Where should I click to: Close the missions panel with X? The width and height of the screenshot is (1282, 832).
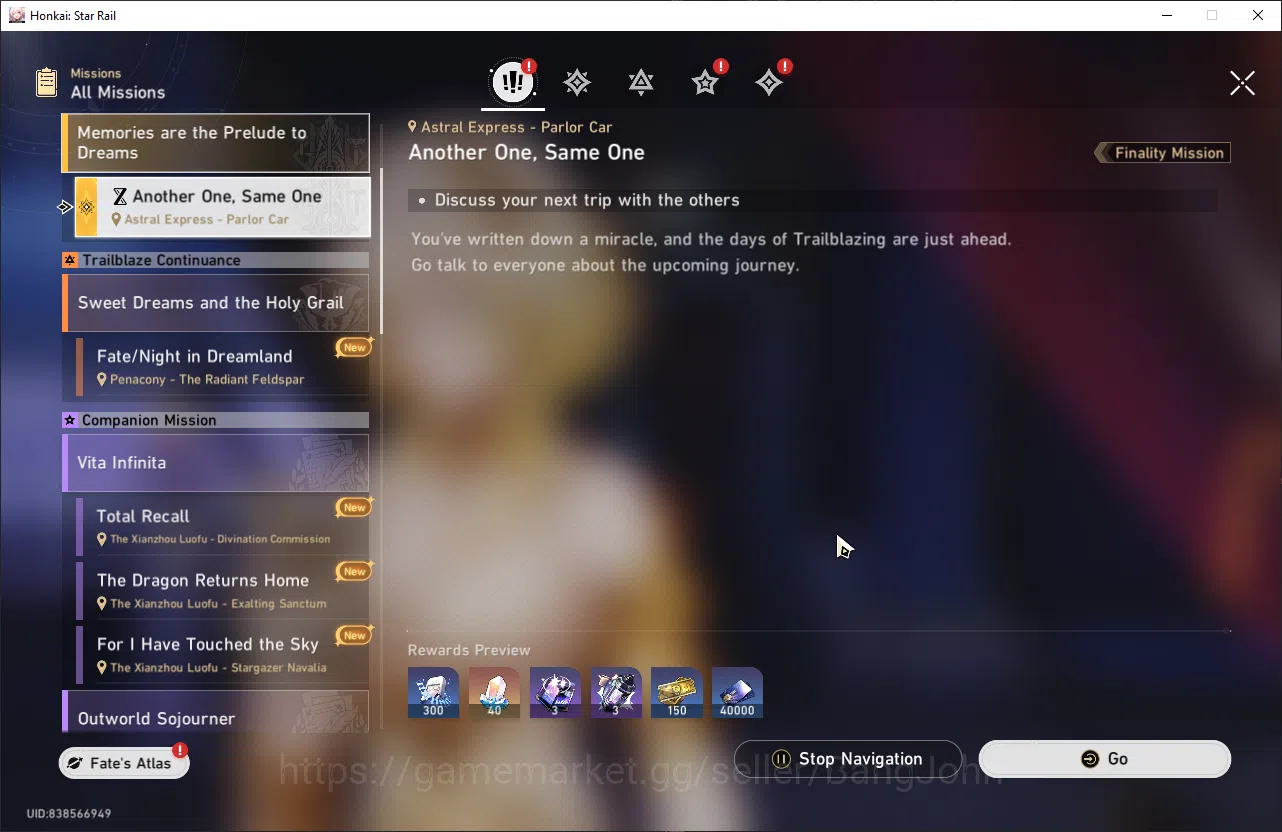point(1242,83)
